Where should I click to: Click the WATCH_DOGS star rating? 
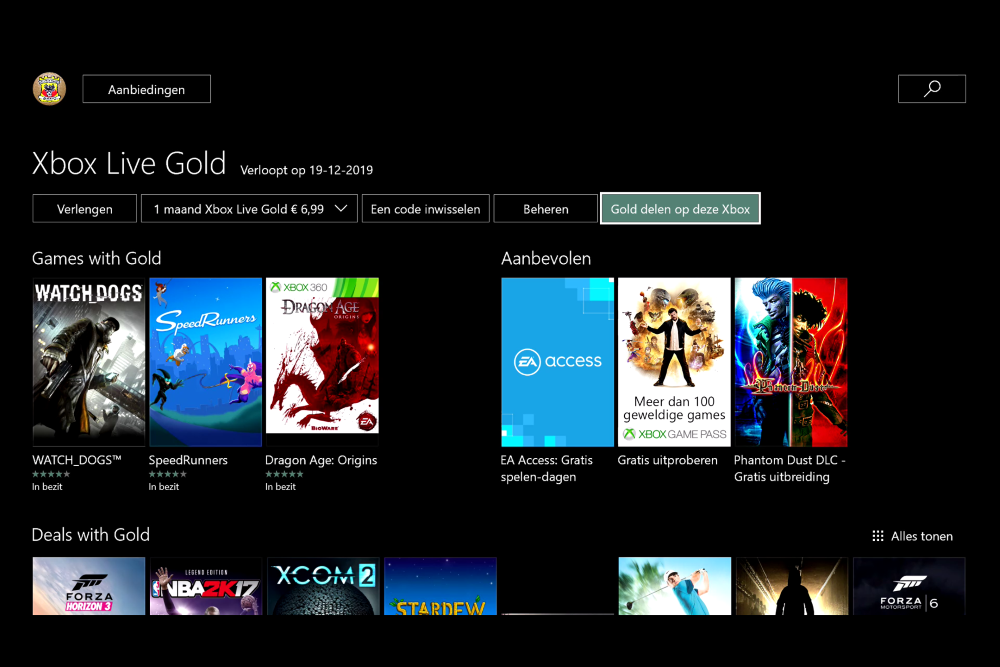click(x=51, y=474)
